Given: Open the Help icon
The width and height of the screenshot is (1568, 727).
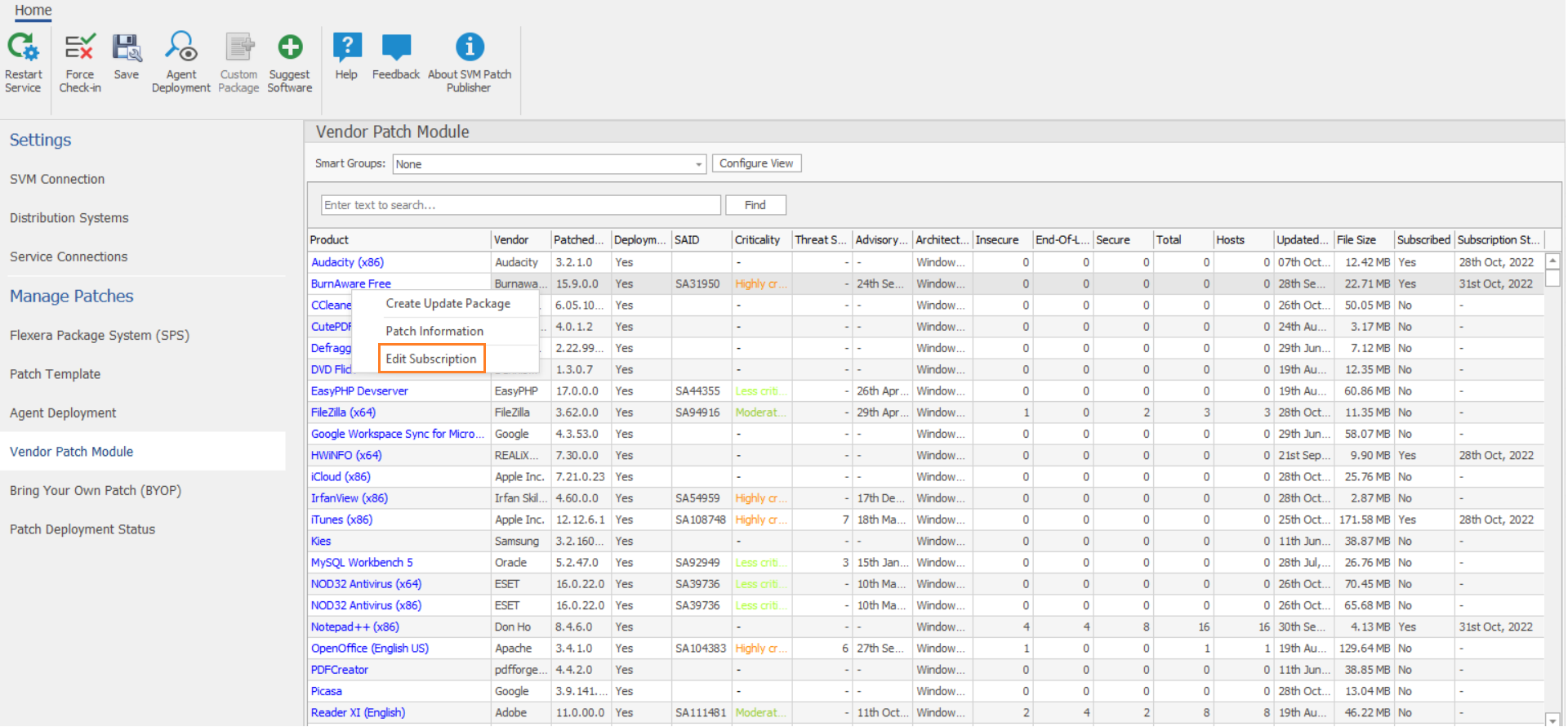Looking at the screenshot, I should [347, 47].
